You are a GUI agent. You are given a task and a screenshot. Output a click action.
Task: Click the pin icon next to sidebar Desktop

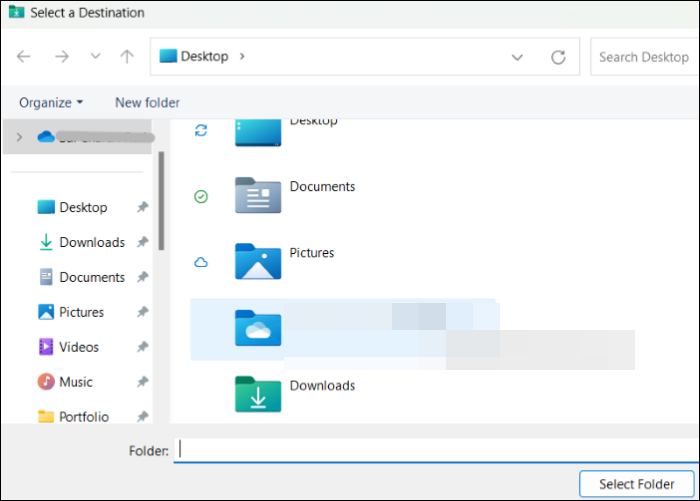[142, 207]
